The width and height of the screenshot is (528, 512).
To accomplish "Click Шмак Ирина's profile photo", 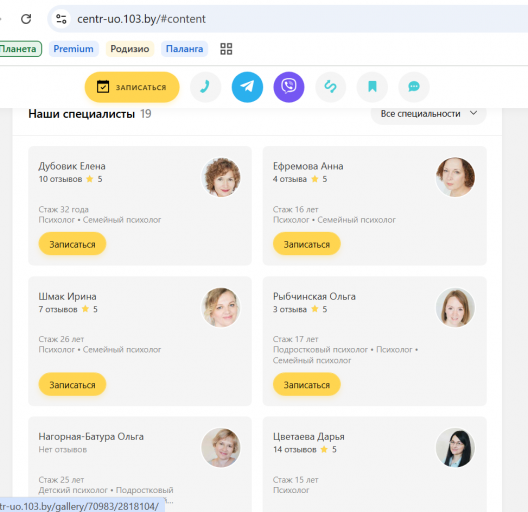I will (x=221, y=308).
